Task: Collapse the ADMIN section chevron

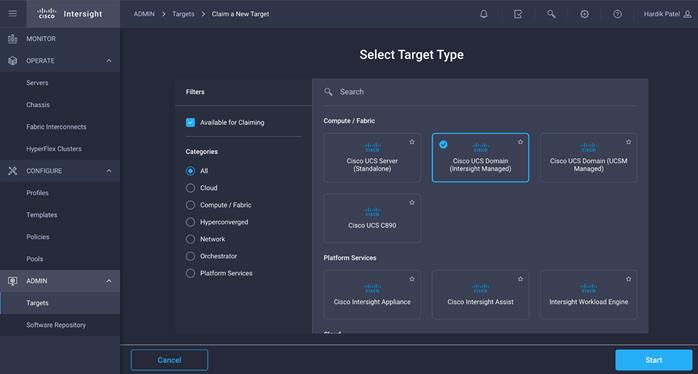Action: (109, 281)
